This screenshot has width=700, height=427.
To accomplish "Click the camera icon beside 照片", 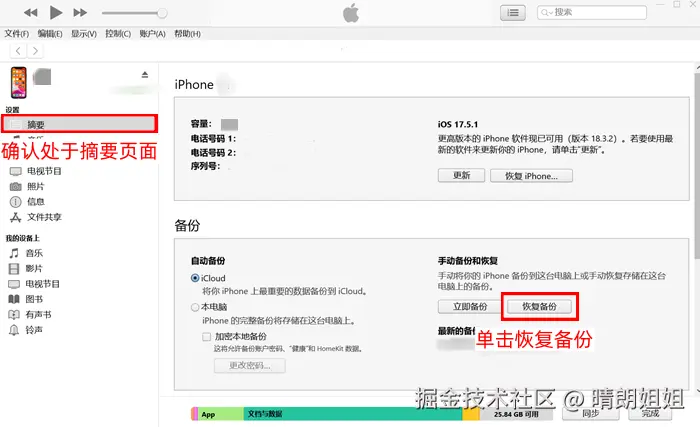I will [x=16, y=187].
